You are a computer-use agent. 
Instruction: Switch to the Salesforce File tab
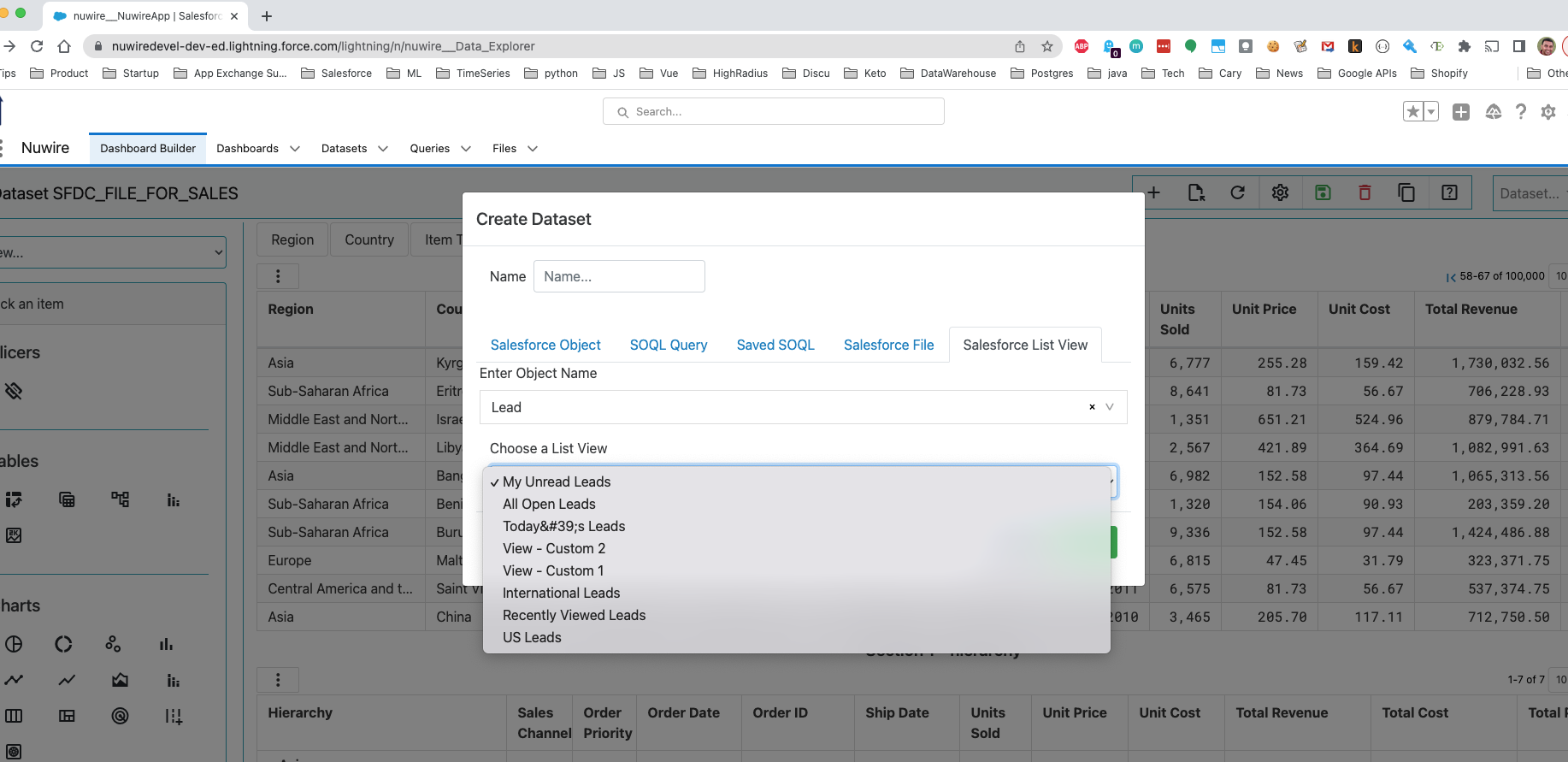889,345
